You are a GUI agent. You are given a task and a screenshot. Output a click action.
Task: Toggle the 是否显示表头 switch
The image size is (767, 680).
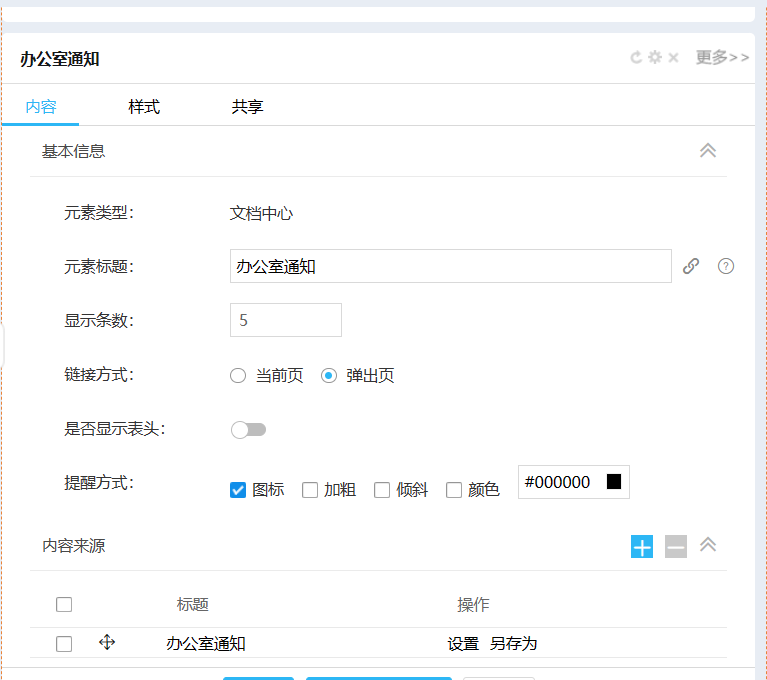[248, 430]
